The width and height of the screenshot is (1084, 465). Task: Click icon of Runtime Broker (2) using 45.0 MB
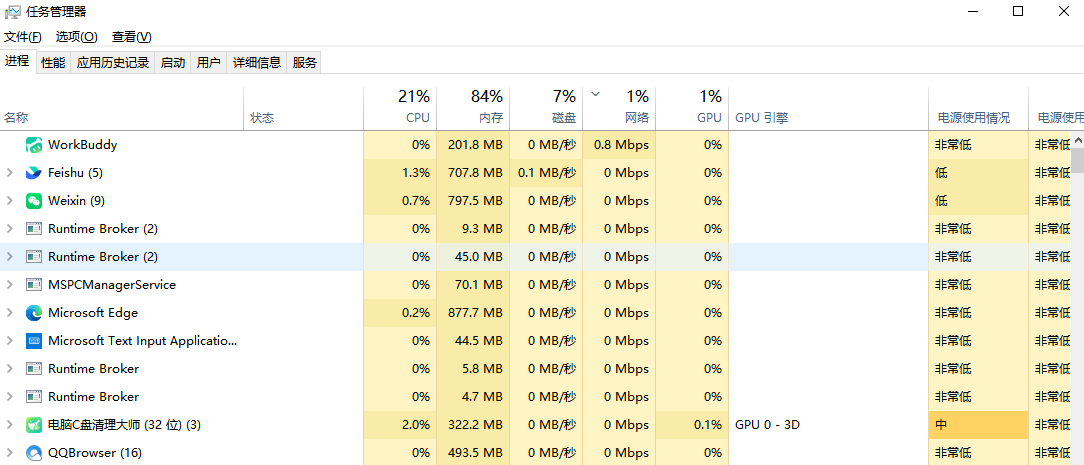(x=34, y=257)
